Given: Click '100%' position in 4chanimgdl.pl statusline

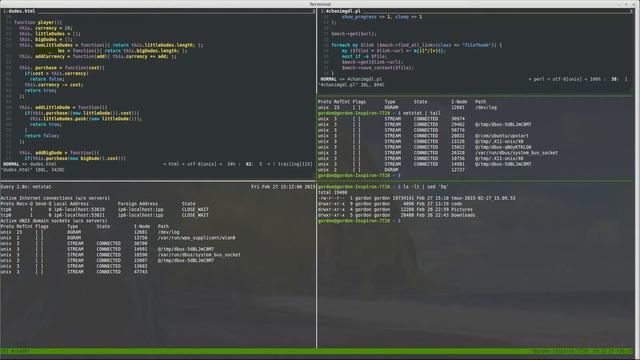Looking at the screenshot, I should coord(595,79).
